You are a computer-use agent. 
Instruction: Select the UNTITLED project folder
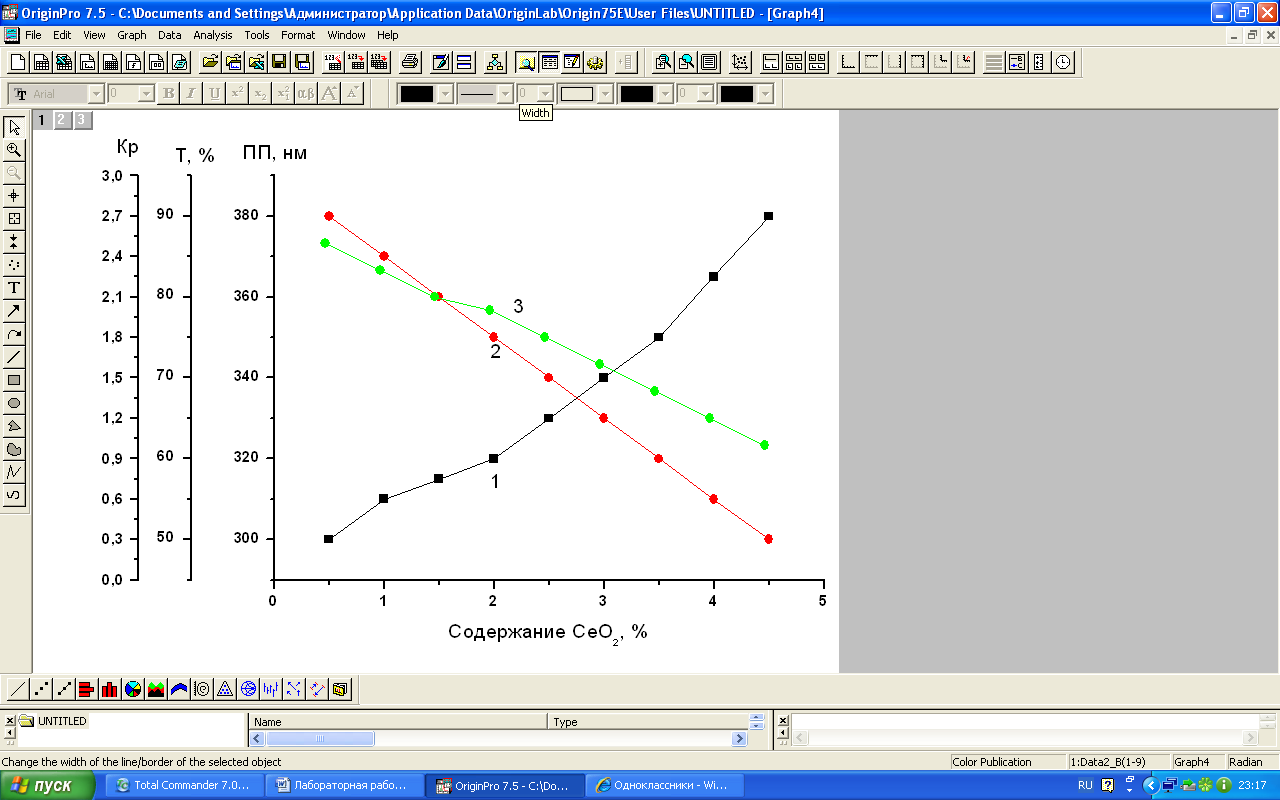point(53,721)
